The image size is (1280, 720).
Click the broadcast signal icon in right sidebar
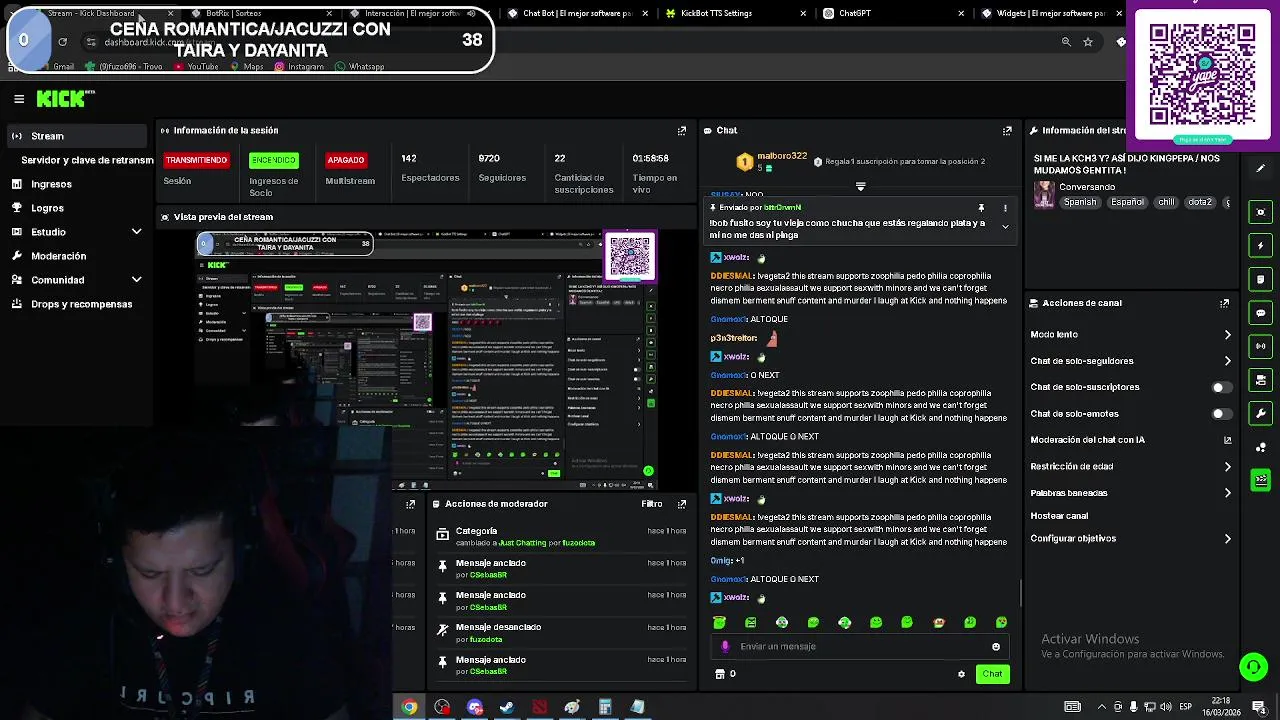[x=1261, y=346]
